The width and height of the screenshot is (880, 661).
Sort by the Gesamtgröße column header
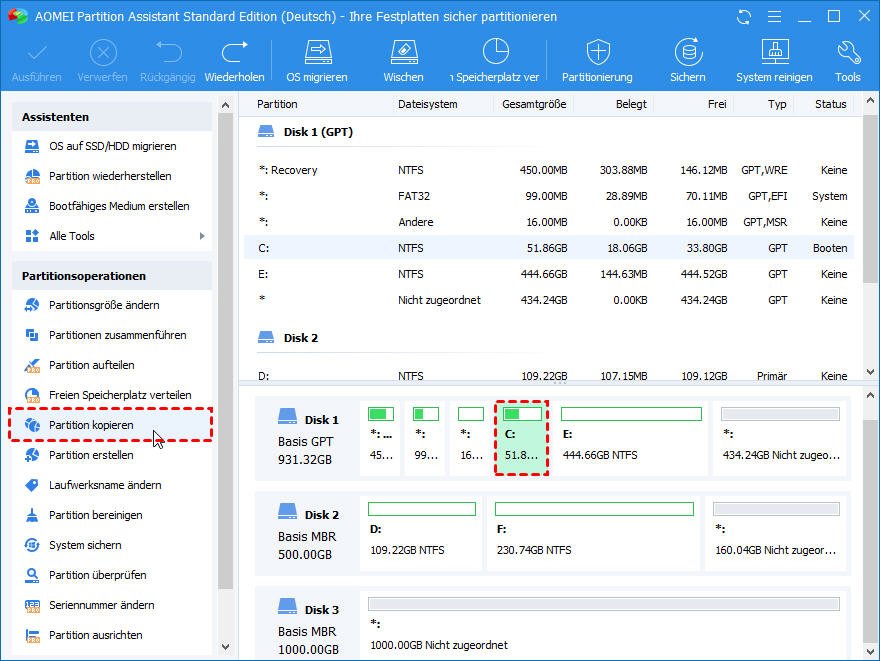534,104
